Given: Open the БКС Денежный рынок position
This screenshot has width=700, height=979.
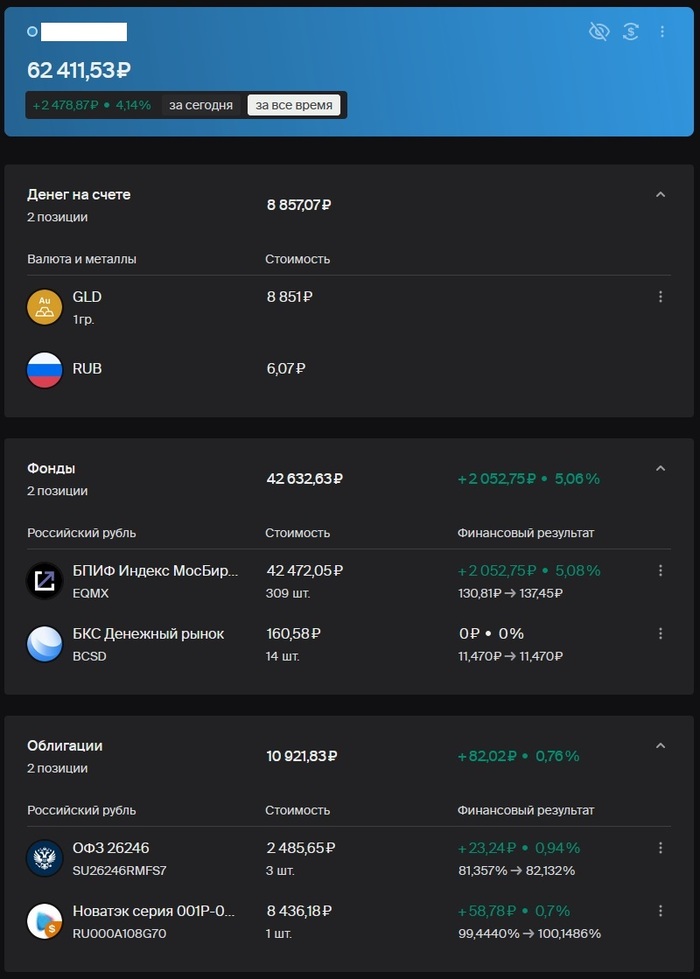Looking at the screenshot, I should point(148,634).
